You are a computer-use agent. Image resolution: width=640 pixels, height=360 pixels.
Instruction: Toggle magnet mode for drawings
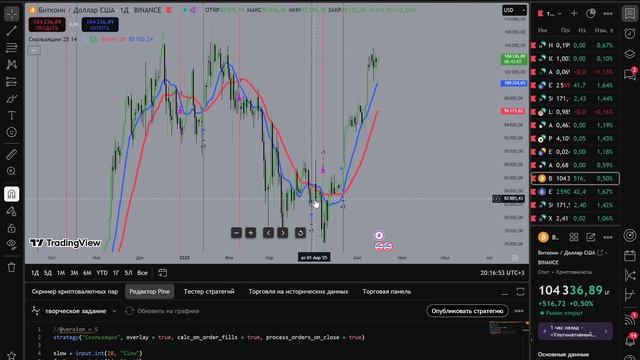[11, 194]
